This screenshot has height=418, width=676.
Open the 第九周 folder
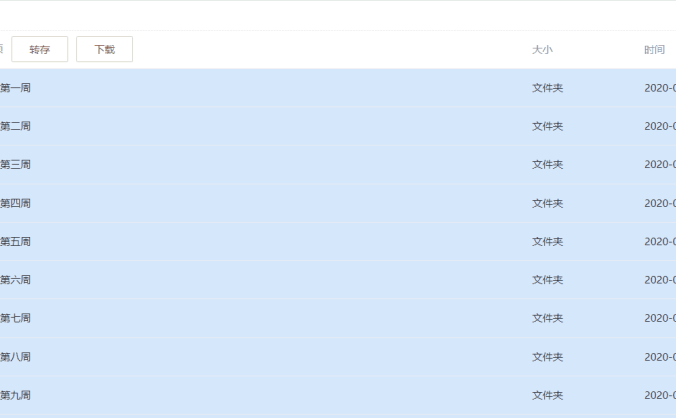(16, 395)
